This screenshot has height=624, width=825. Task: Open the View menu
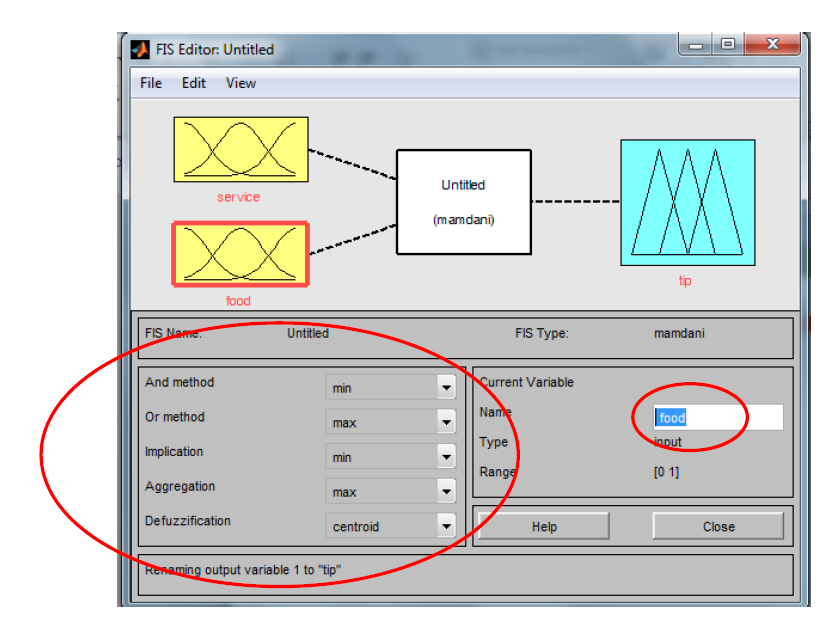[x=241, y=83]
